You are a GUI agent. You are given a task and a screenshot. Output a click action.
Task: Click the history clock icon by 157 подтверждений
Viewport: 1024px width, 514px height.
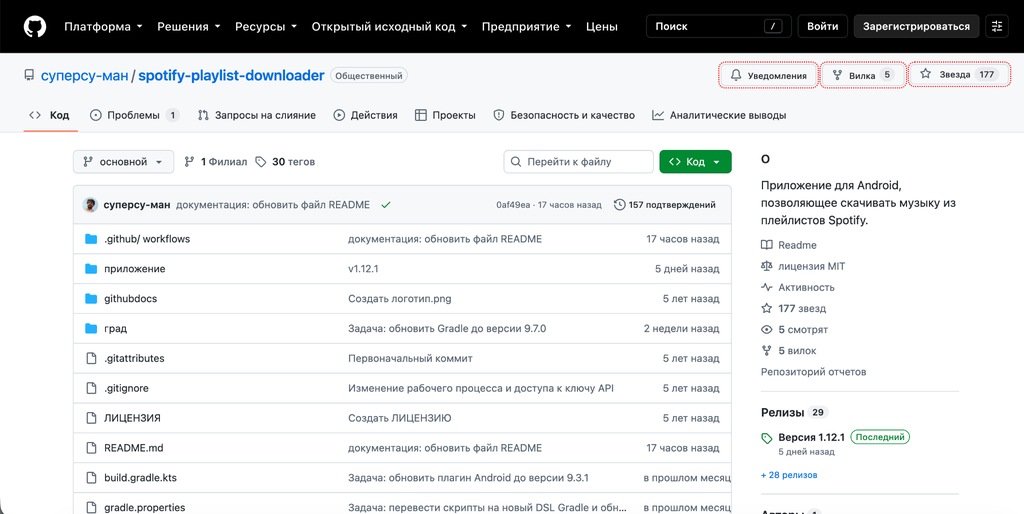[620, 205]
